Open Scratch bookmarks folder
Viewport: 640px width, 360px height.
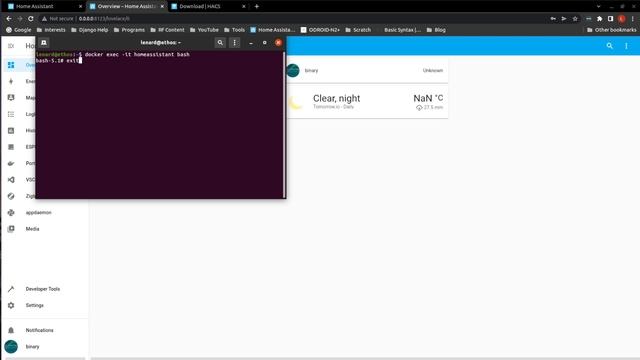358,30
